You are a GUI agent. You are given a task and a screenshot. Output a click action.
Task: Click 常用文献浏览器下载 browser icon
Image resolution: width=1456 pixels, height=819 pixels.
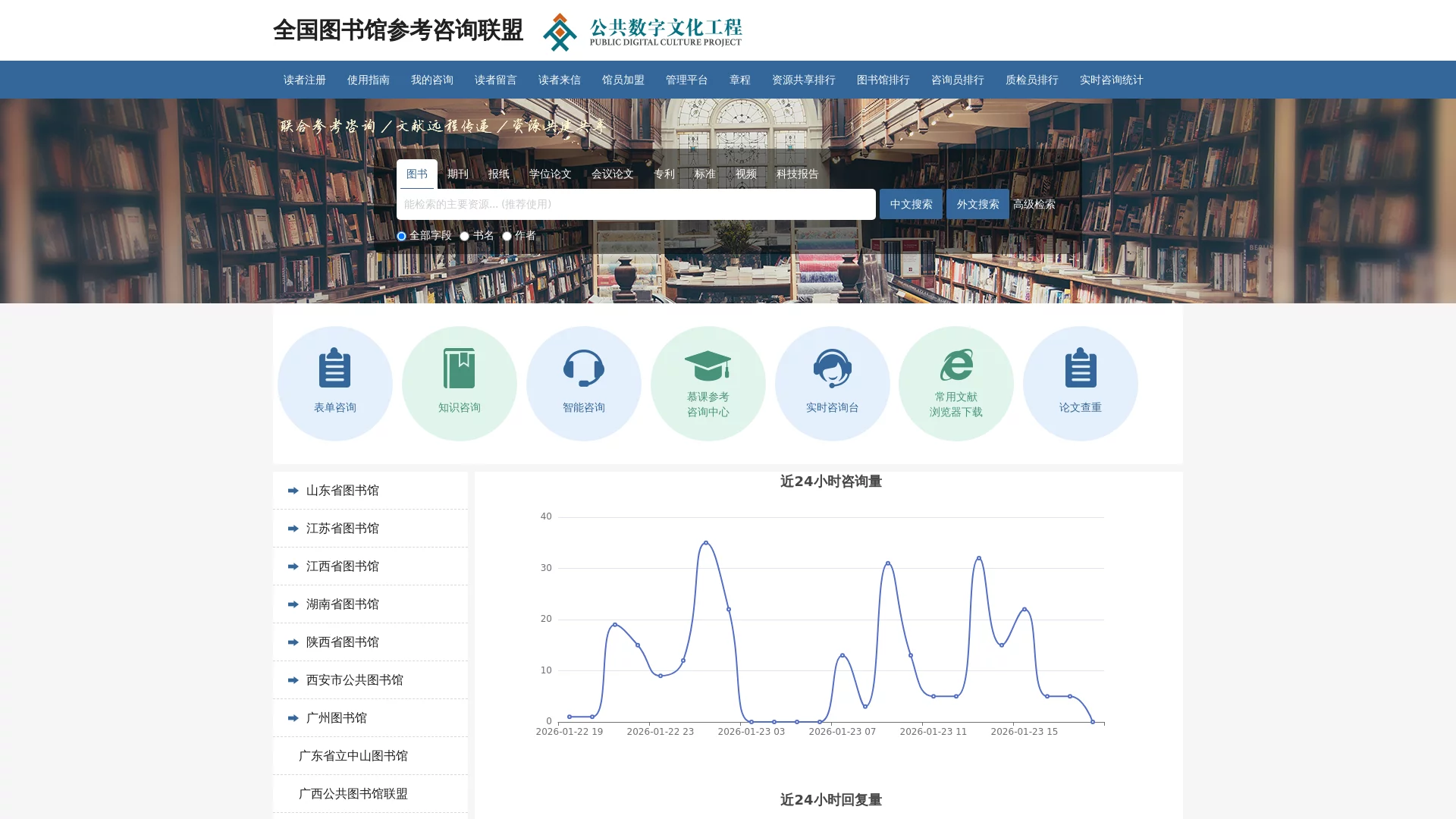click(957, 367)
